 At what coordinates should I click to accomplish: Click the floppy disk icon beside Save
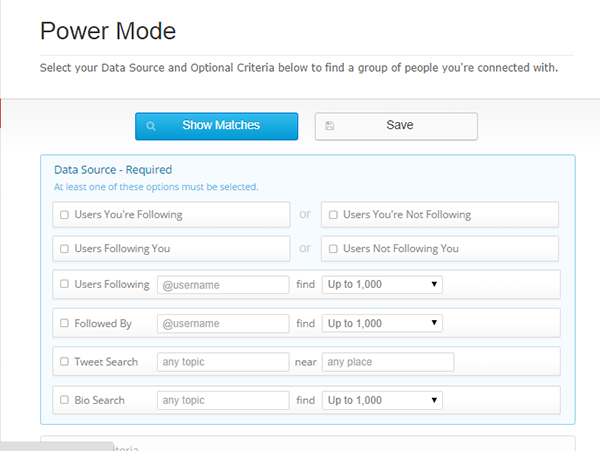coord(330,127)
